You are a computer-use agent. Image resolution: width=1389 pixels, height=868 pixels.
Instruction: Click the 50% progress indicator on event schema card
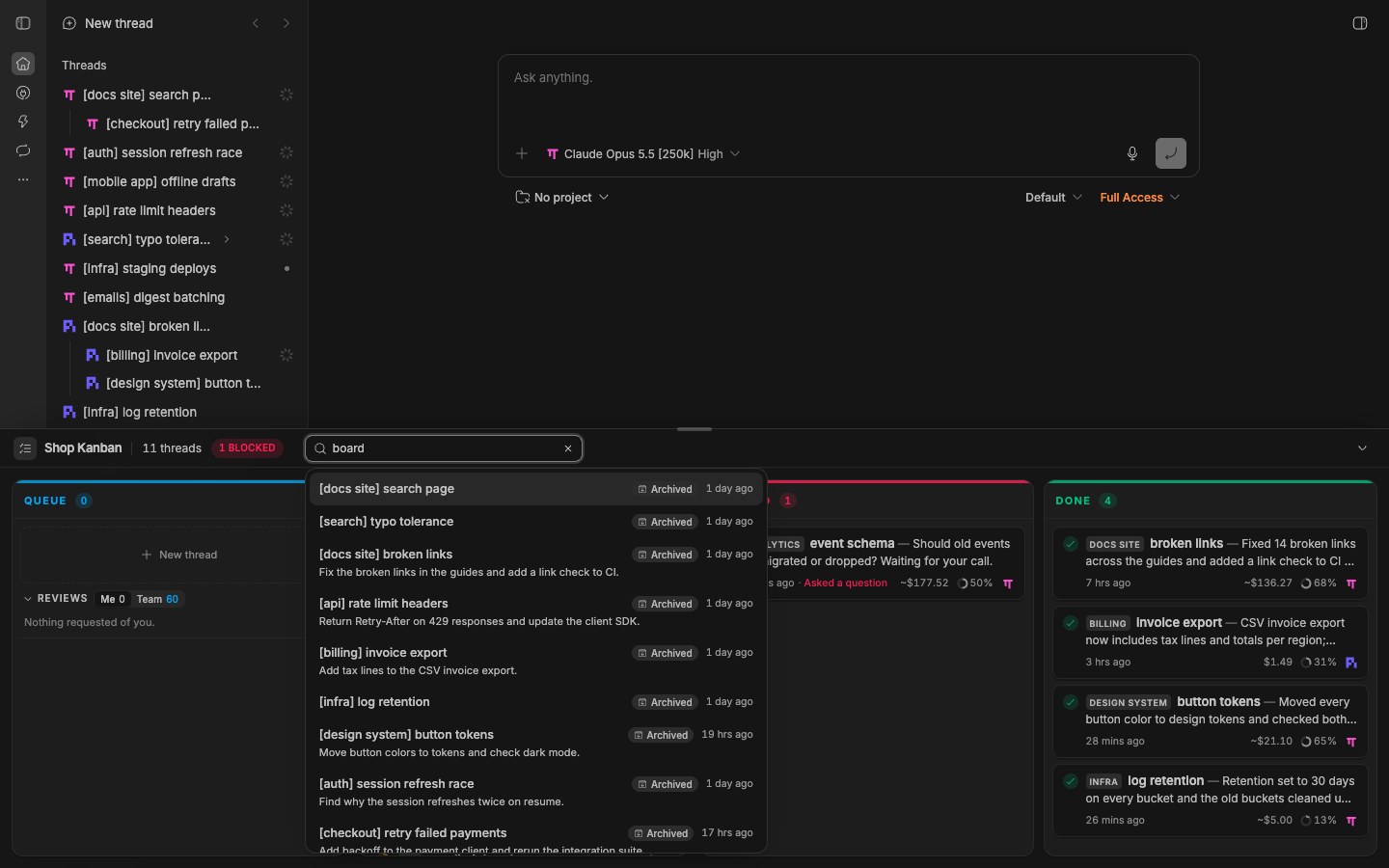pyautogui.click(x=974, y=583)
